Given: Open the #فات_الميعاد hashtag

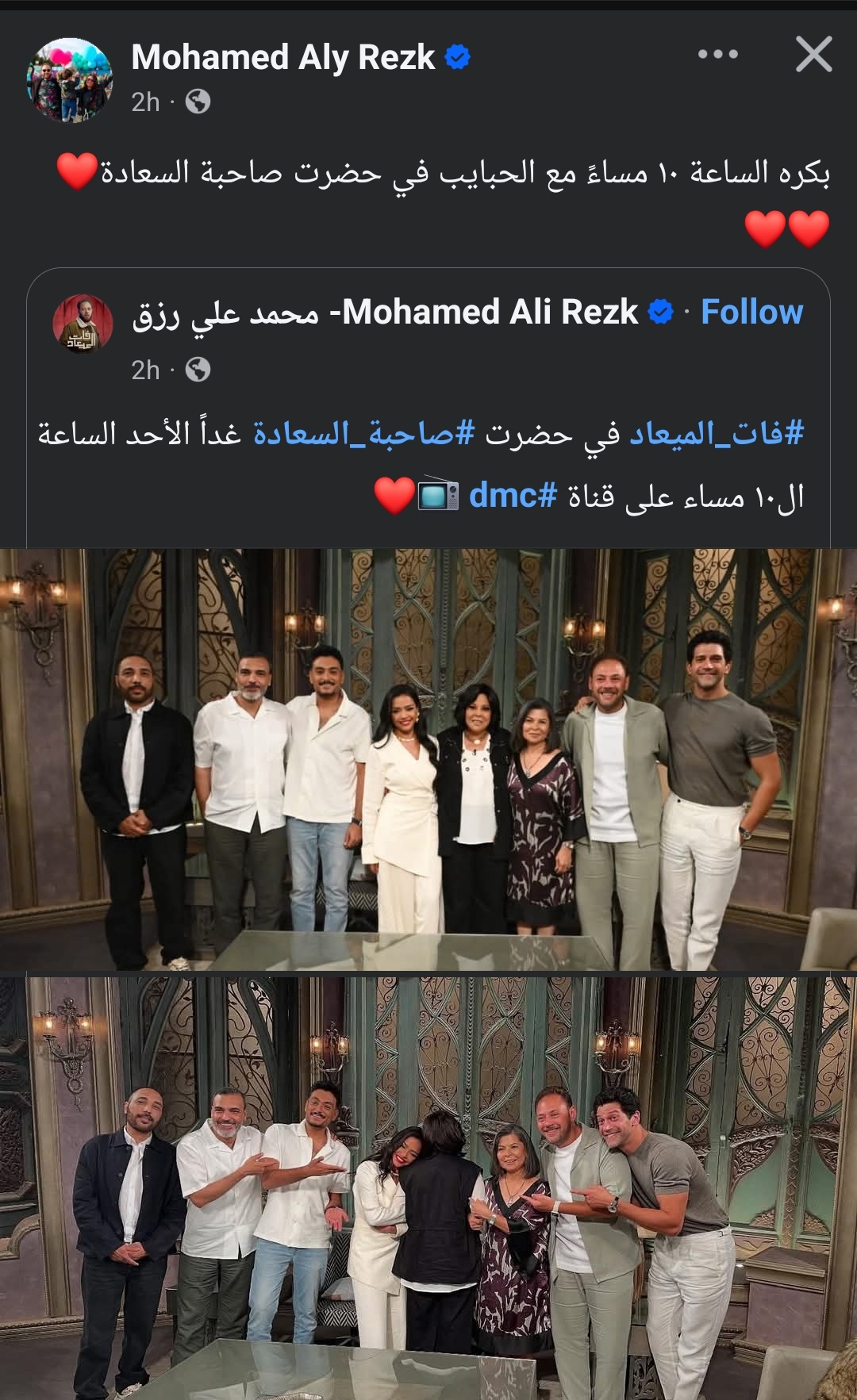Looking at the screenshot, I should (717, 433).
